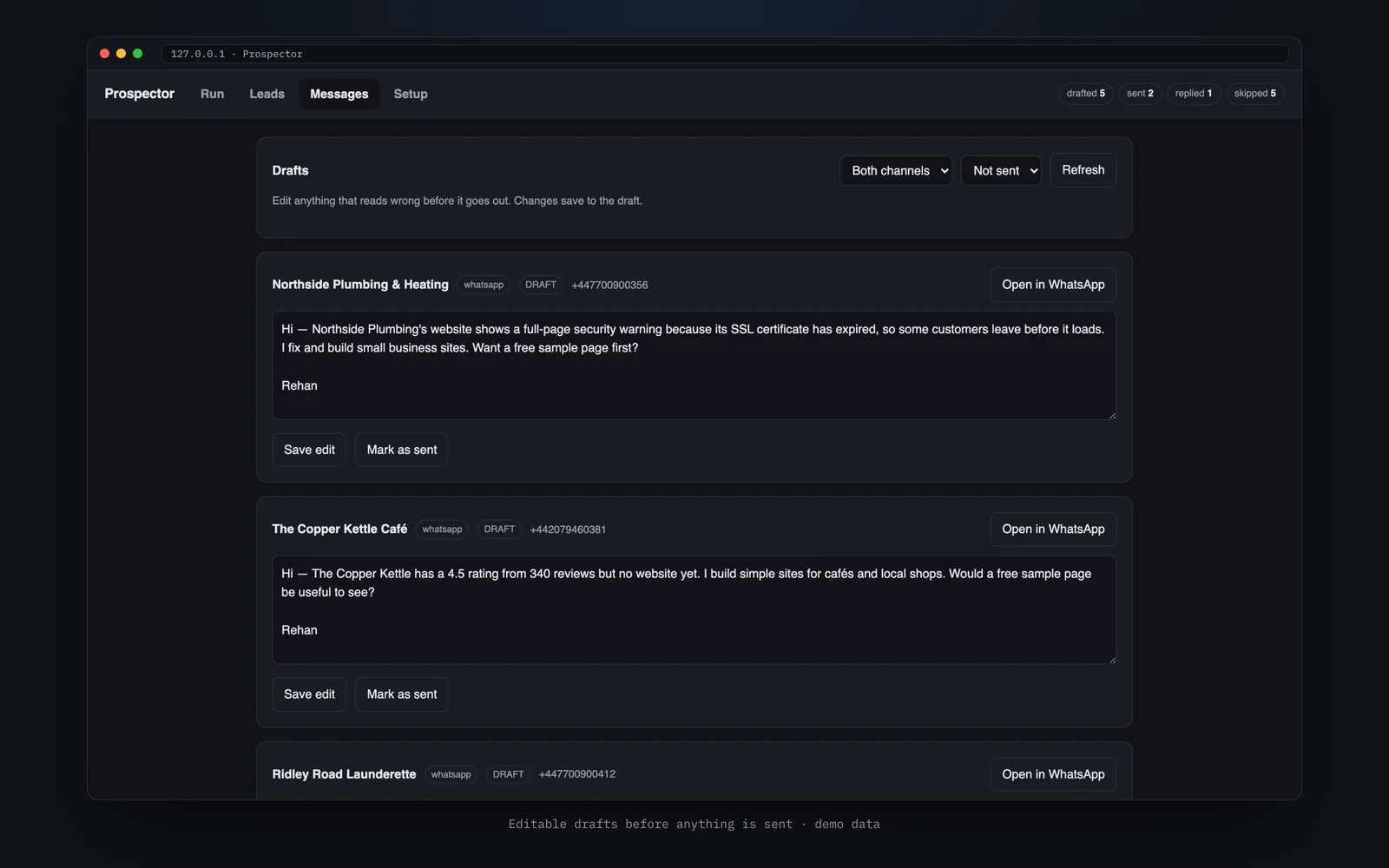Click the whatsapp tag on Ridley Road Launderette
This screenshot has width=1389, height=868.
tap(451, 774)
